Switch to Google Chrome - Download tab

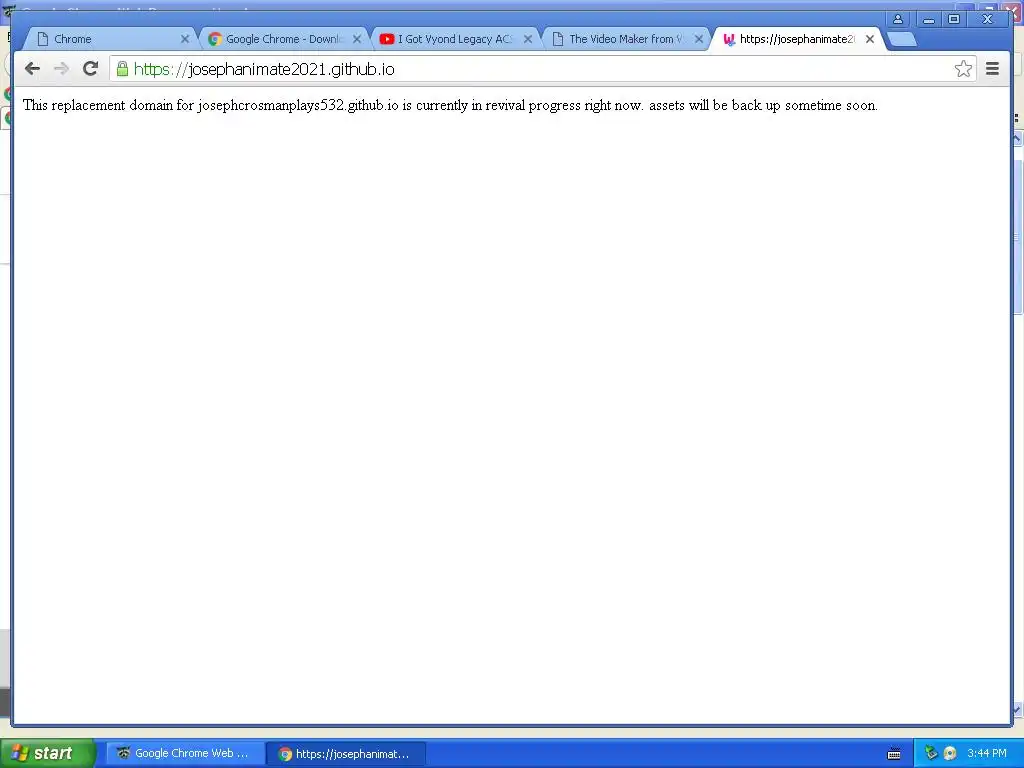[283, 39]
